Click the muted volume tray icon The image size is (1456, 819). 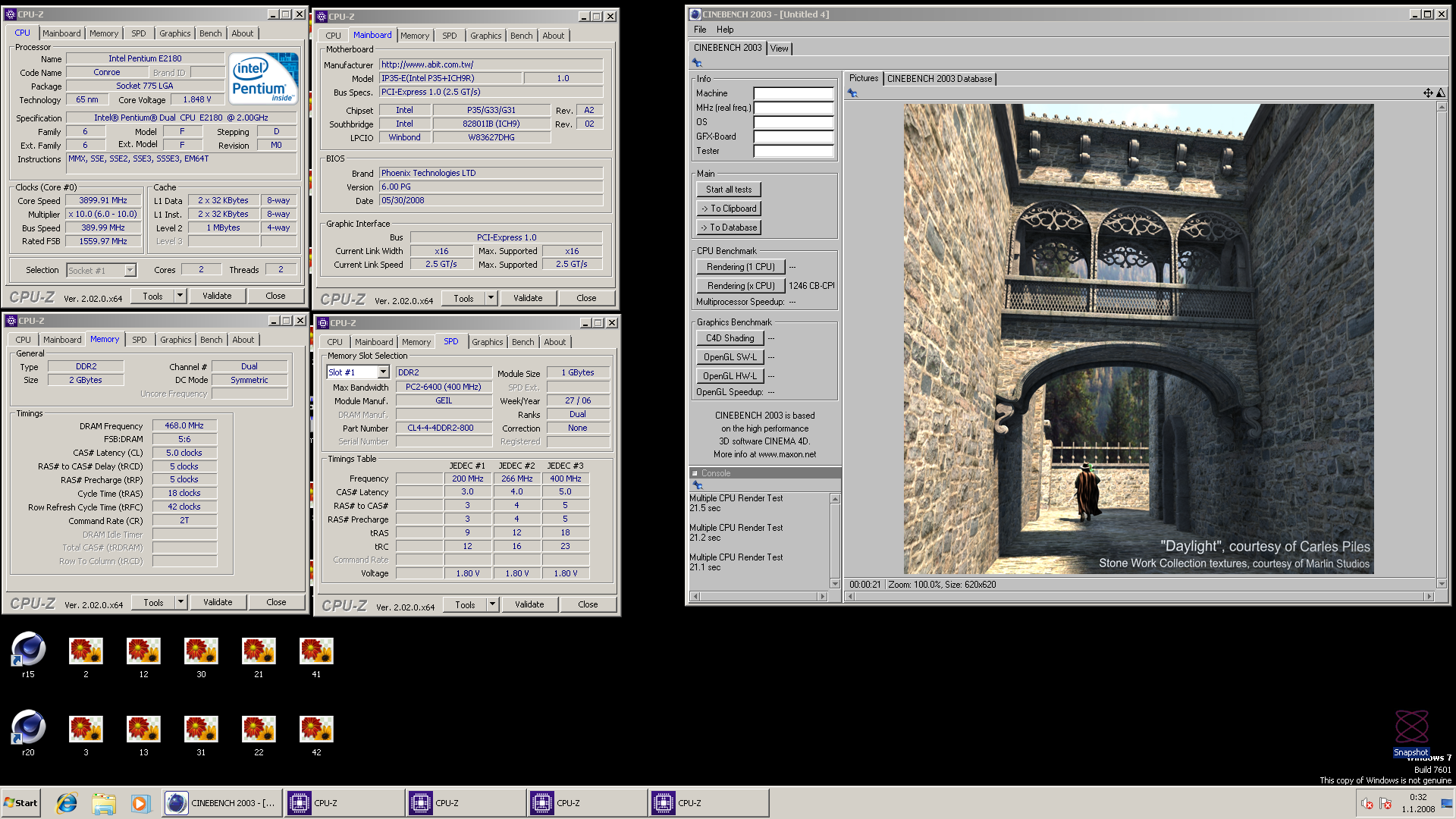pos(1367,803)
